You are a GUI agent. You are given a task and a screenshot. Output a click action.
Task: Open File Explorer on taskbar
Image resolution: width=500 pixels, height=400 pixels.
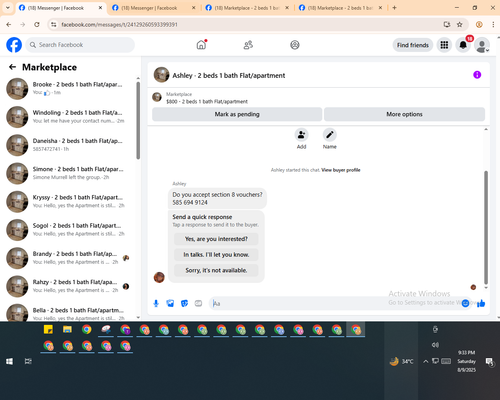67,330
